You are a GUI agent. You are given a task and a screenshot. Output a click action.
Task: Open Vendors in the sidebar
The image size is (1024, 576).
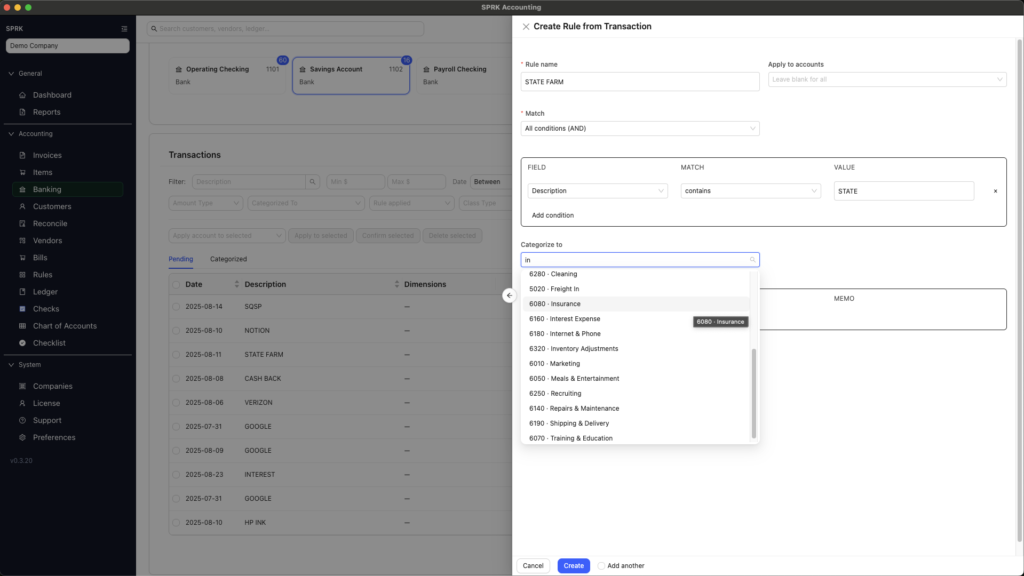47,240
